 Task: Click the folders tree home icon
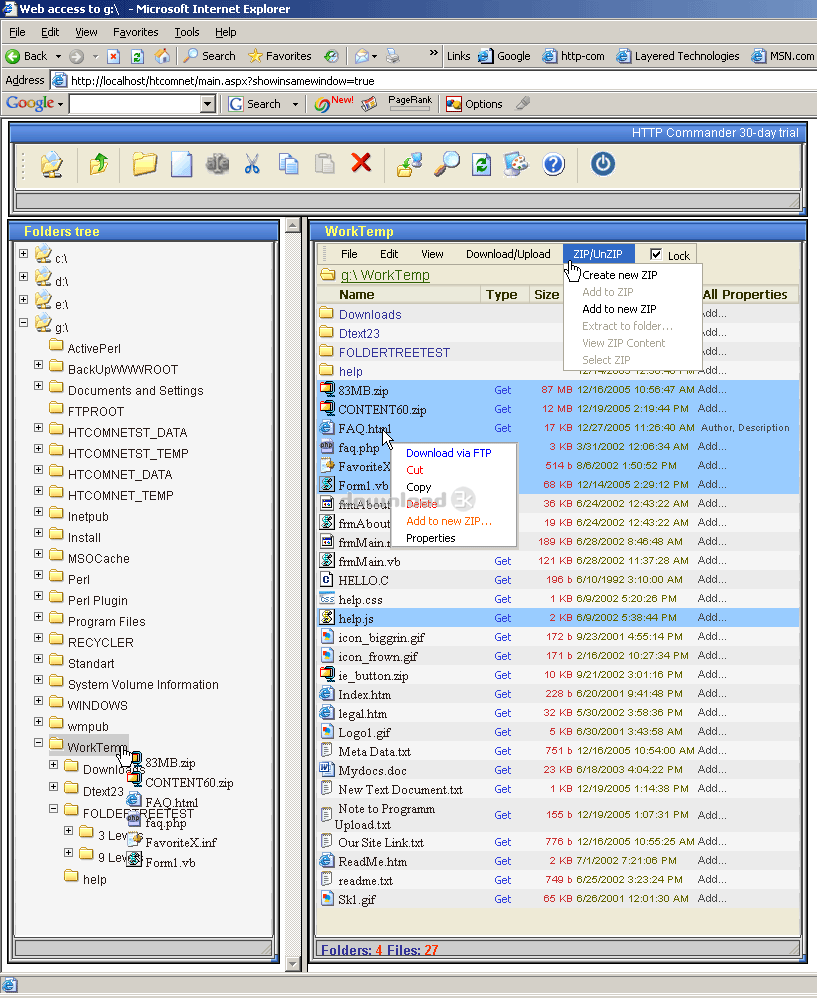click(52, 164)
